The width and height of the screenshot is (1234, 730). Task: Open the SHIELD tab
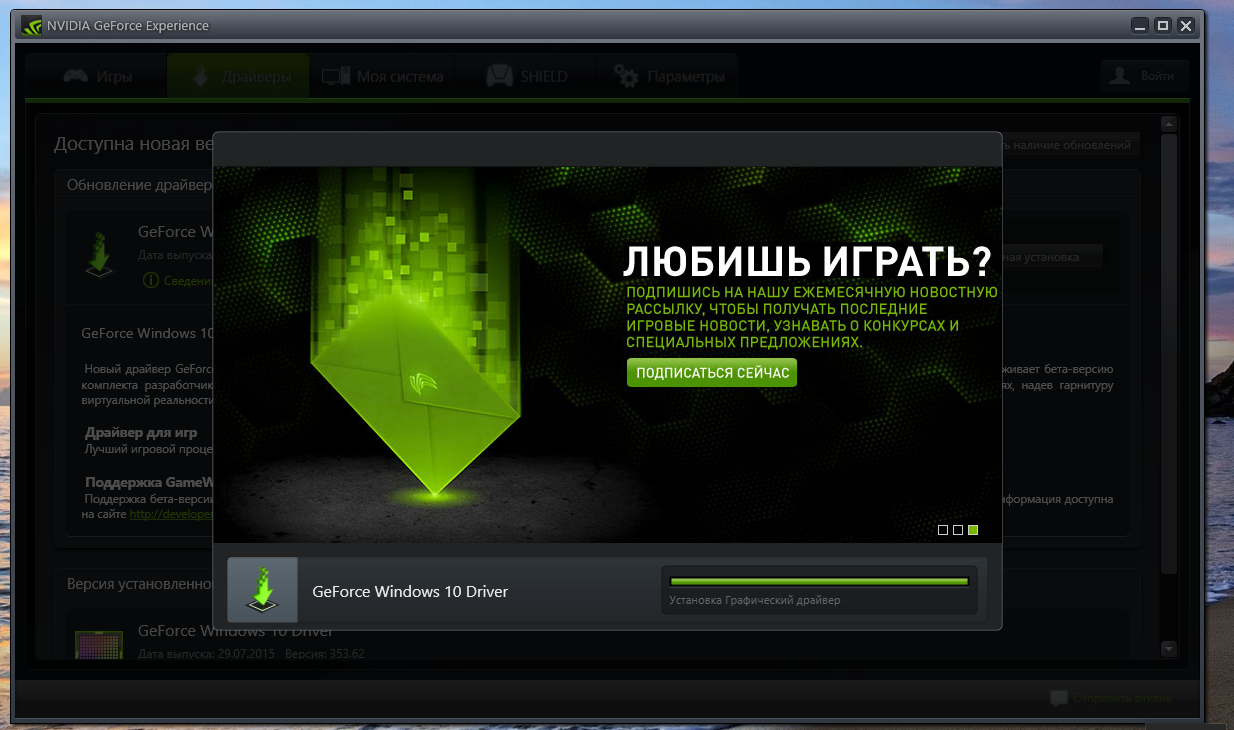[x=526, y=76]
